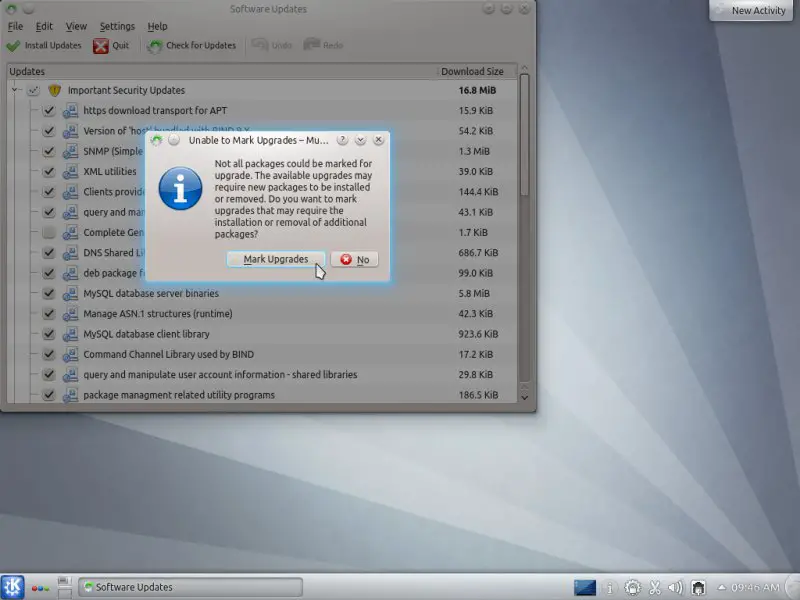800x600 pixels.
Task: Uncheck MySQL database client library checkbox
Action: [49, 334]
